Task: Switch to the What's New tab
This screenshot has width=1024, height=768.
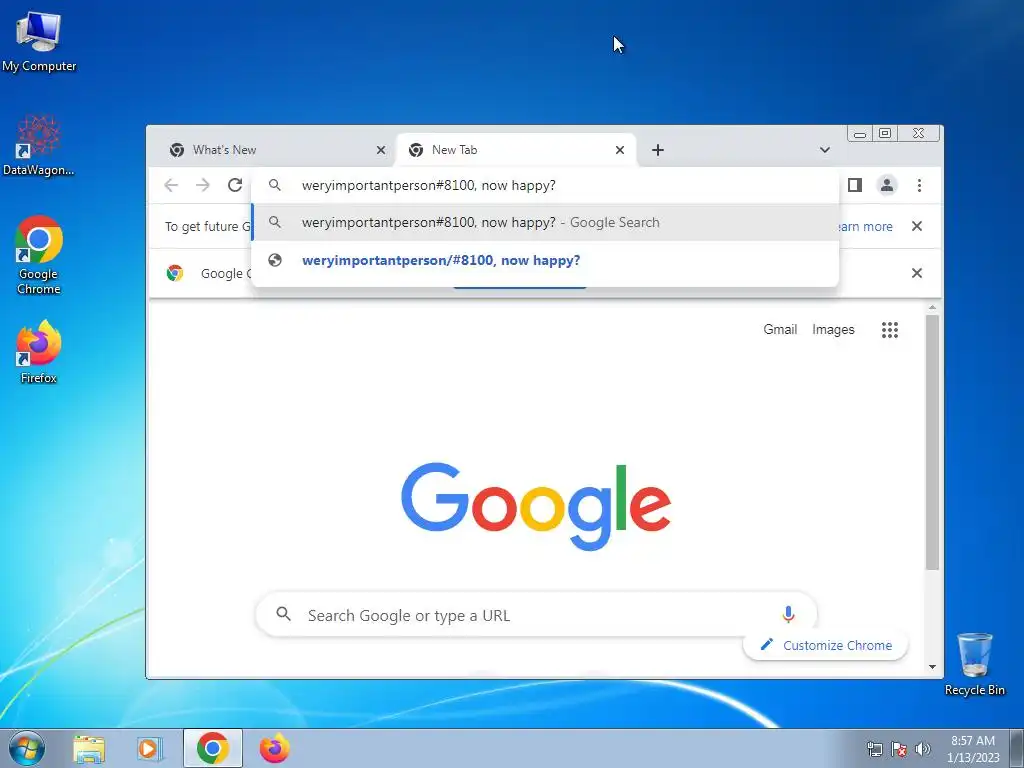Action: [273, 150]
